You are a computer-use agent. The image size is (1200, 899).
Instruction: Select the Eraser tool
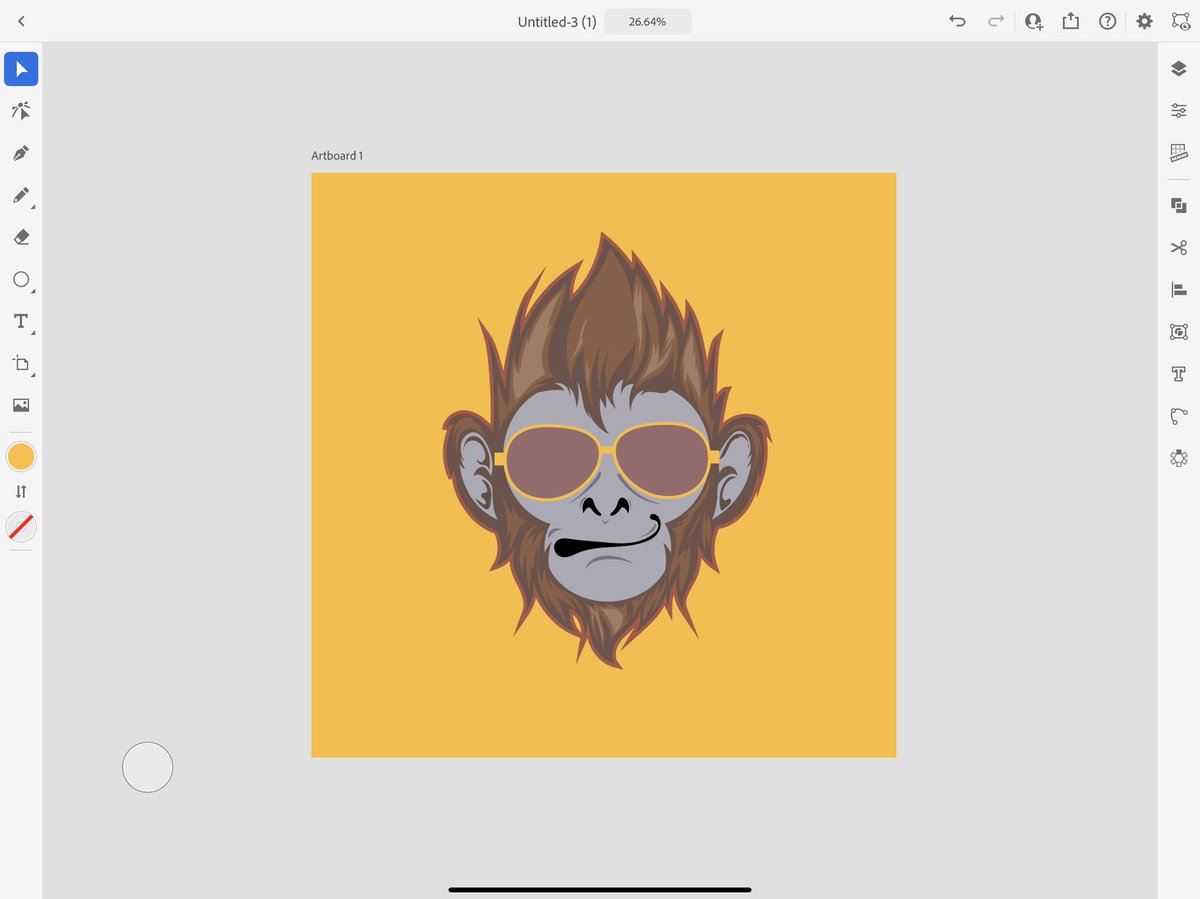point(21,237)
